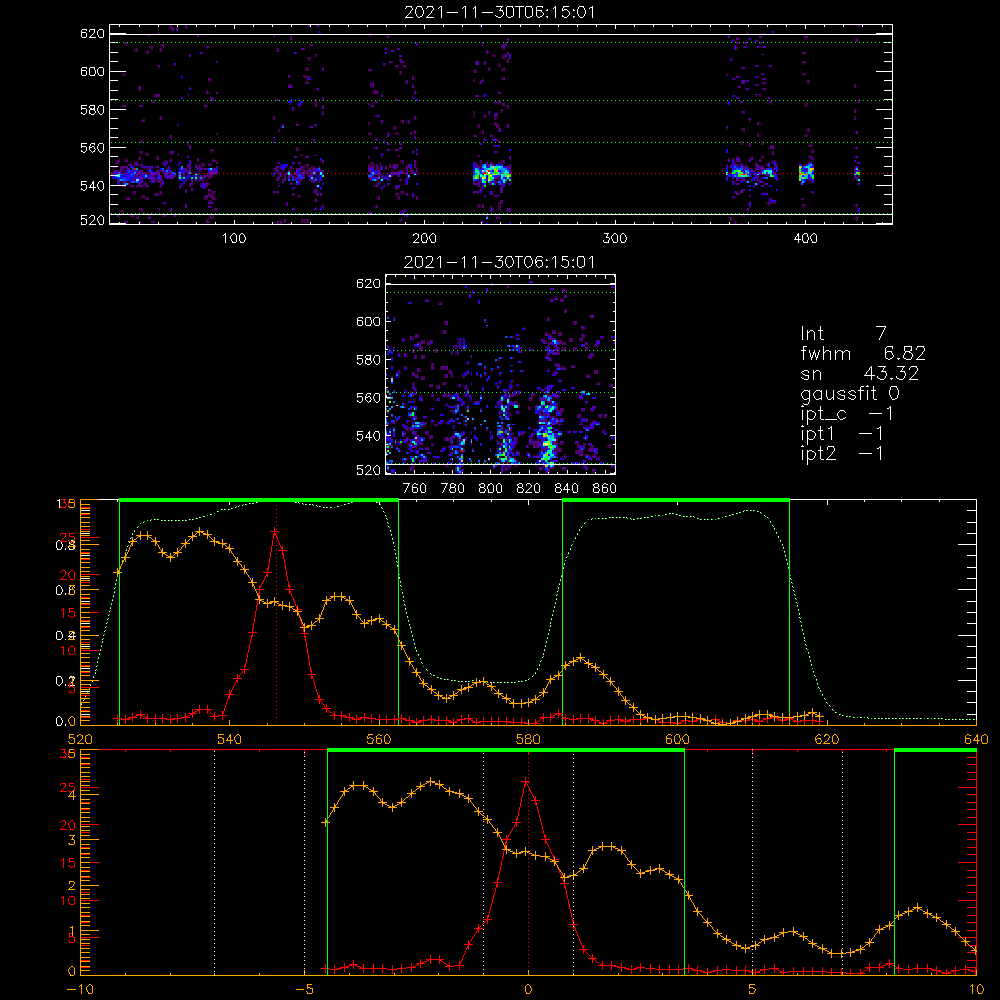The image size is (1000, 1000).
Task: Click the 'gaussfit 0' readout
Action: [850, 393]
